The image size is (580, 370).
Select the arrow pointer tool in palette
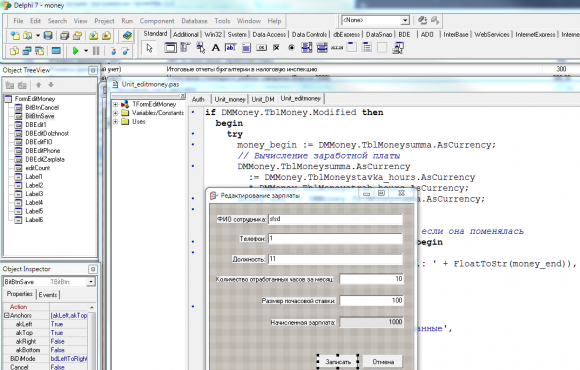[149, 48]
